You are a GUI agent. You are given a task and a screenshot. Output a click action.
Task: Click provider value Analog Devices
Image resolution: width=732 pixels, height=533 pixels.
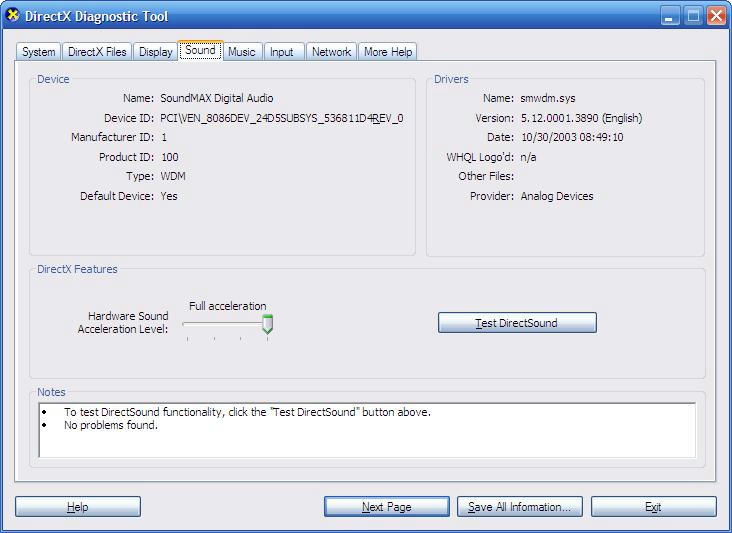tap(557, 196)
